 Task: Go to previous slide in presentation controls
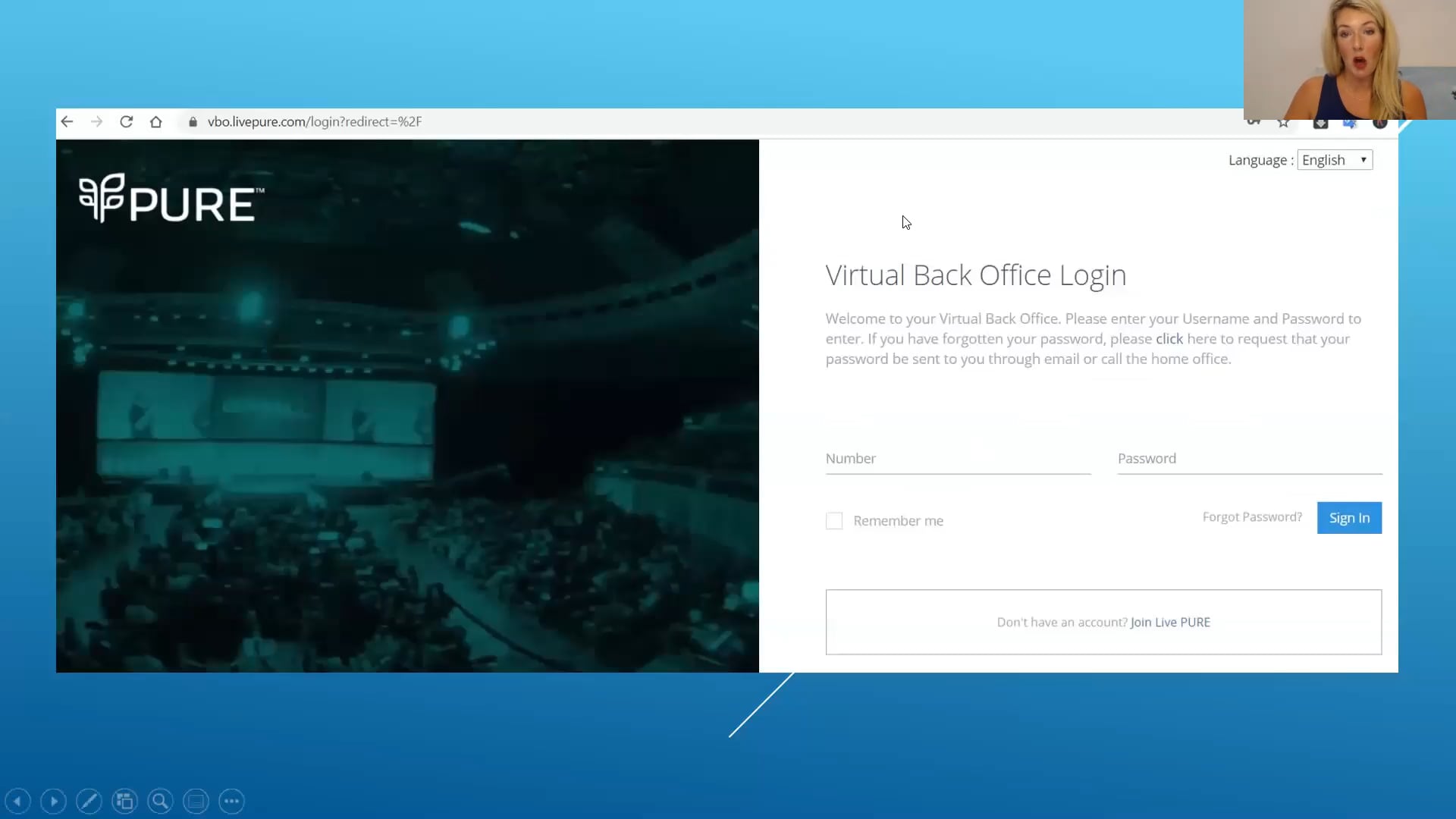tap(17, 801)
